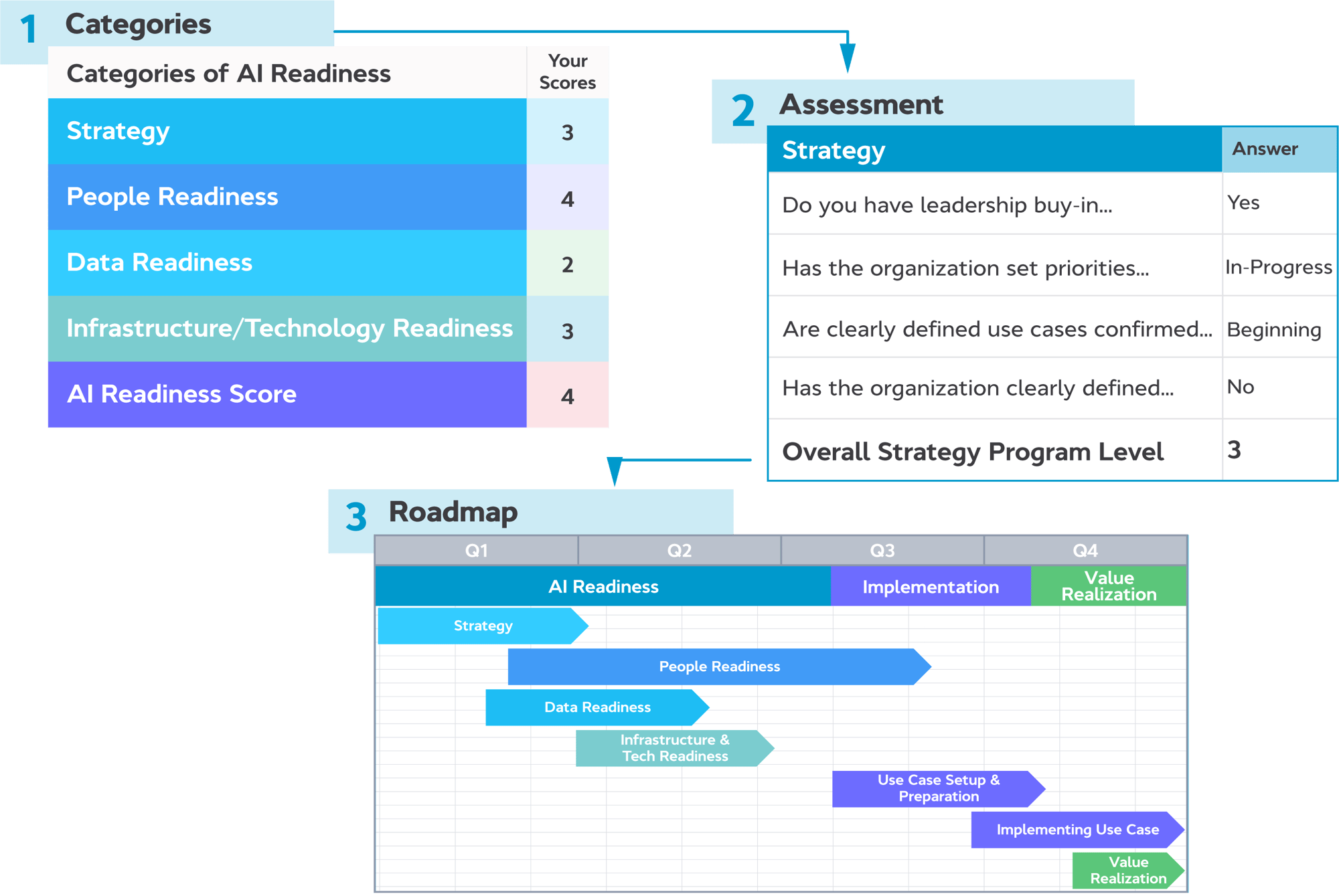Click the organization set priorities question
Screen dimensions: 1339x896
(965, 268)
